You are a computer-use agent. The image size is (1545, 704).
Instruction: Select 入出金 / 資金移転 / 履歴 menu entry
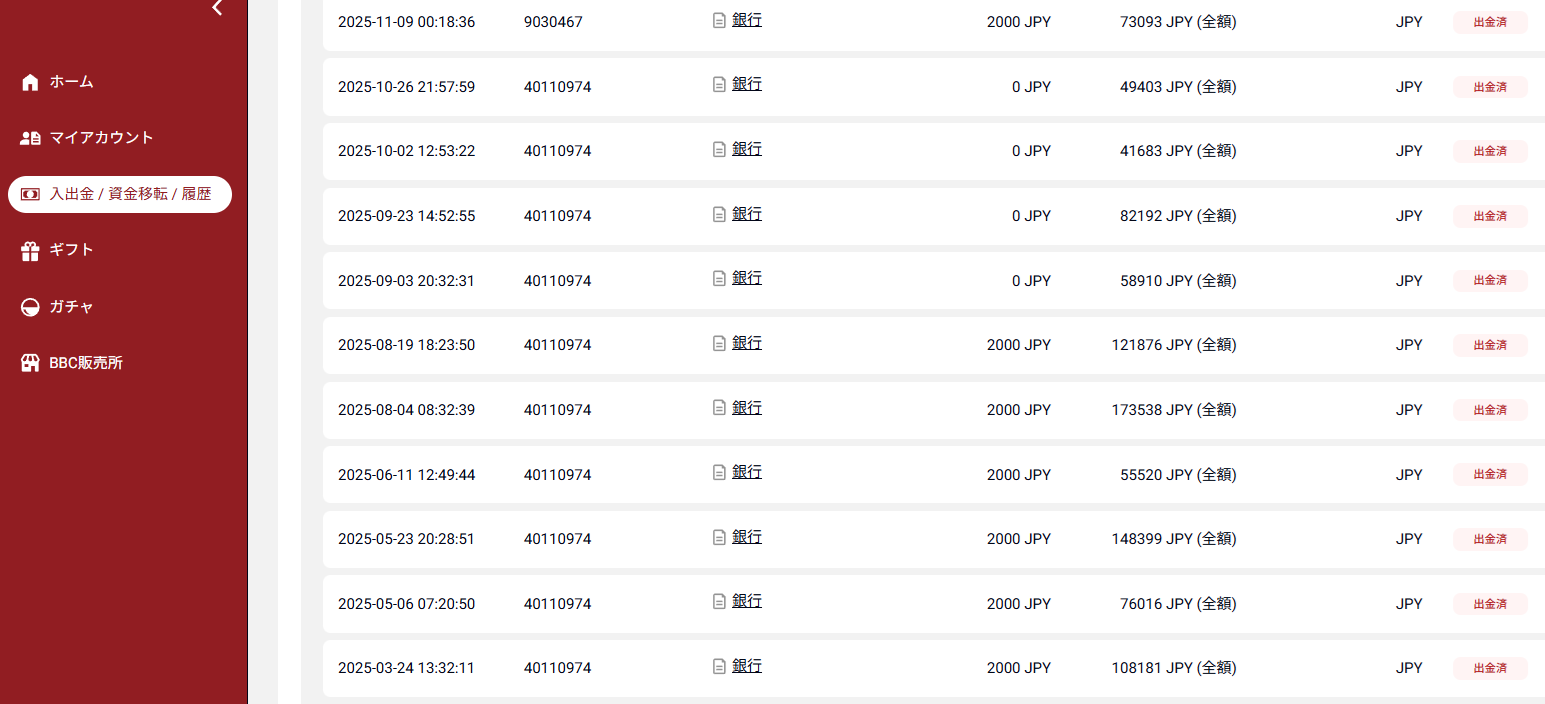click(x=130, y=194)
